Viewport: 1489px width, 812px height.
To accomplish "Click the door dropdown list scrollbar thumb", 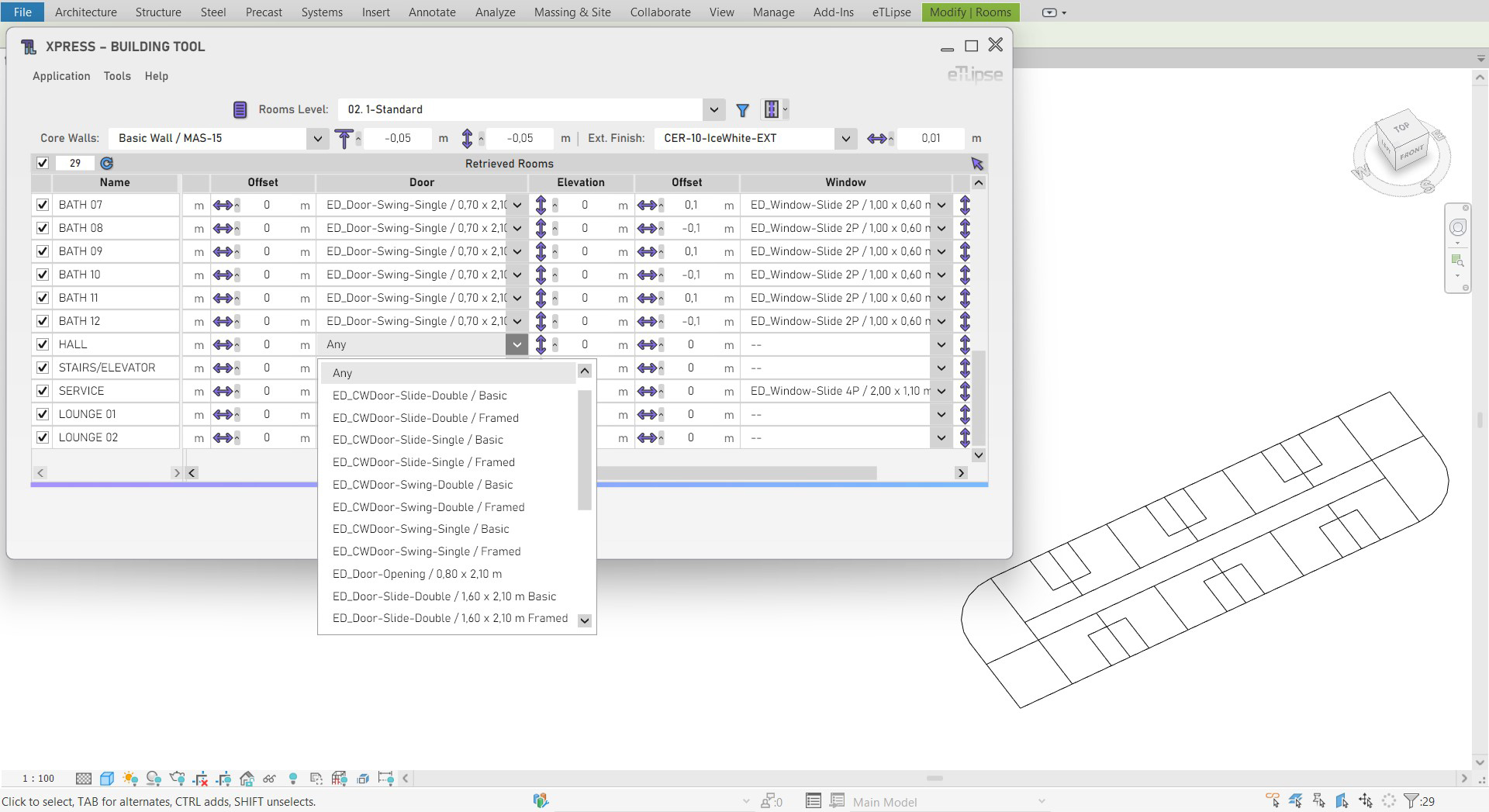I will (585, 450).
